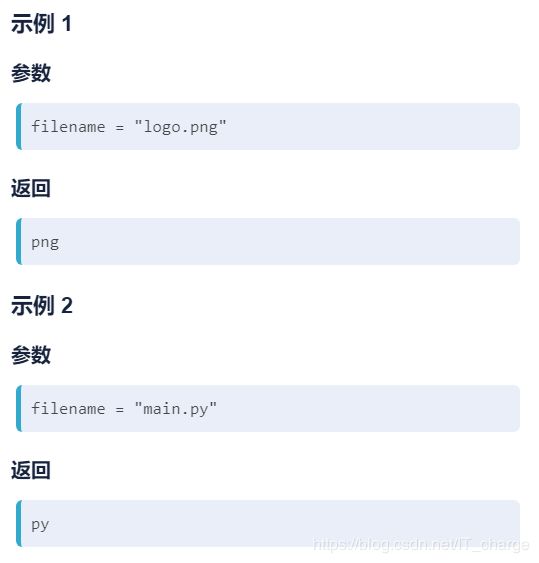
Task: Click code block with logo.png filename
Action: tap(268, 126)
